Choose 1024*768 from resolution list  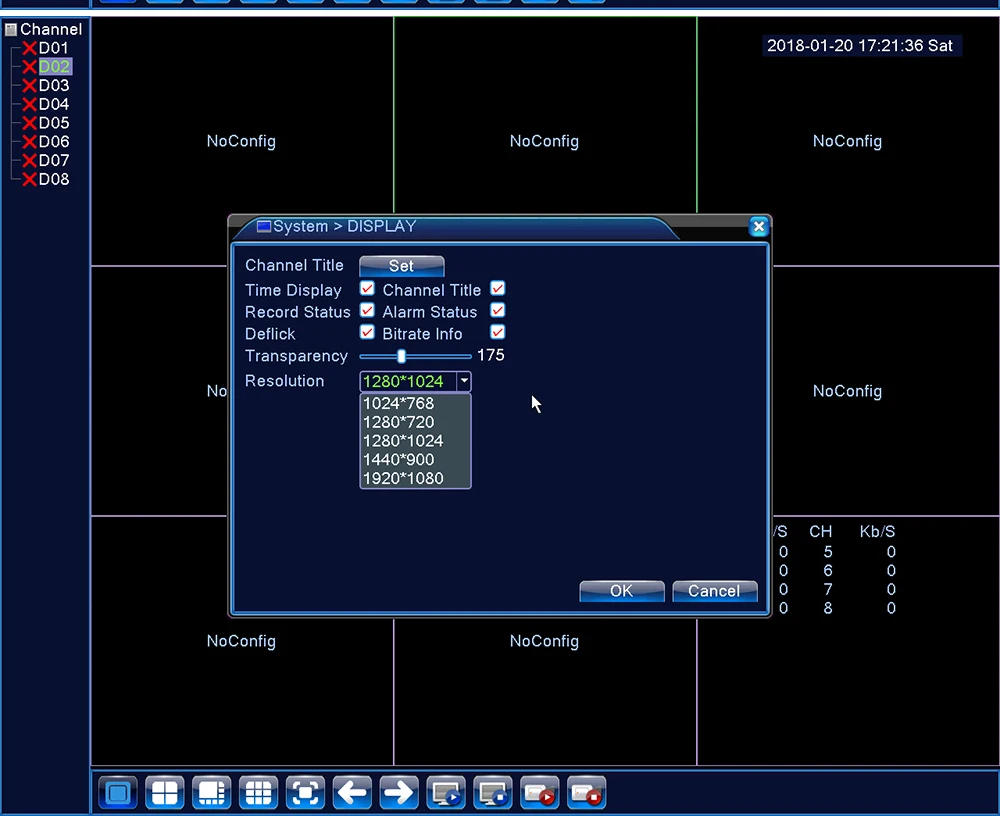click(x=415, y=404)
